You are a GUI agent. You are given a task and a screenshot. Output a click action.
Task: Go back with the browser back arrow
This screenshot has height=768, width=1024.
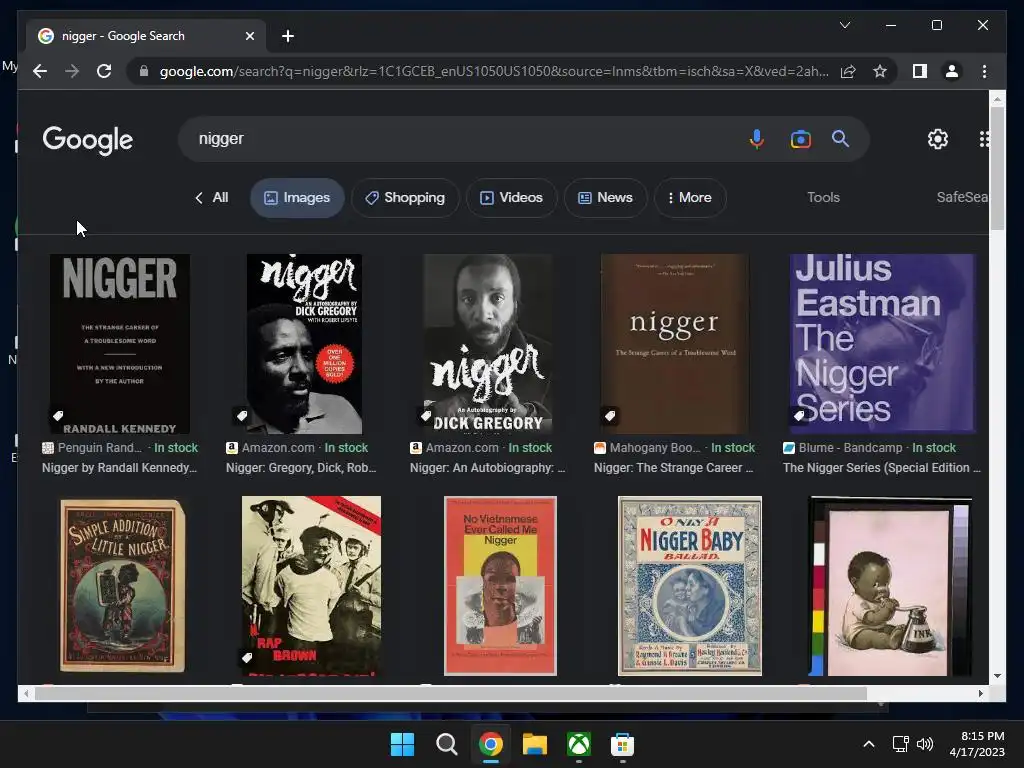coord(40,71)
